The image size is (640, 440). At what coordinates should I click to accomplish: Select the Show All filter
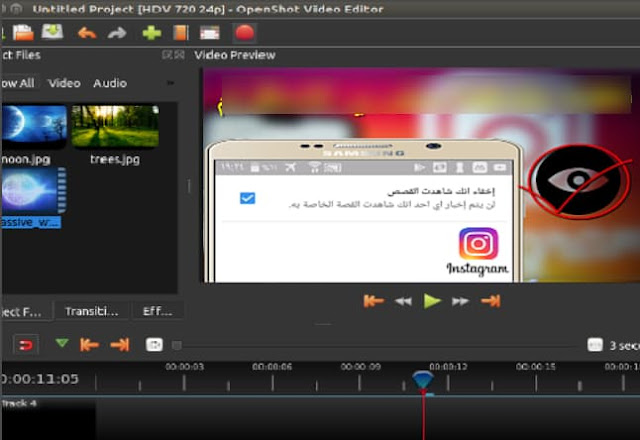coord(17,83)
